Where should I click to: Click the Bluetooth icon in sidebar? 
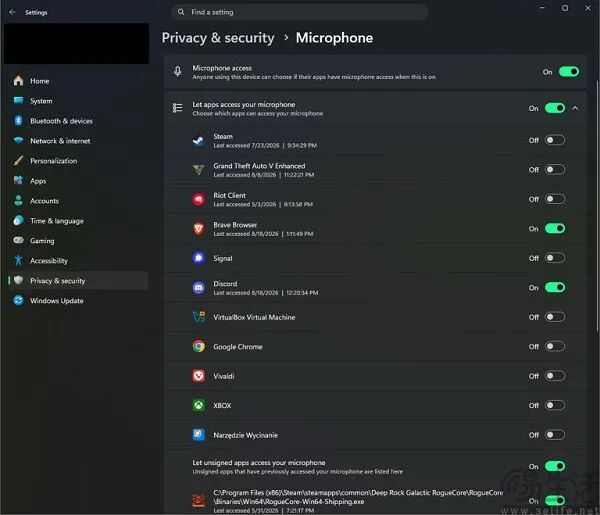point(18,121)
